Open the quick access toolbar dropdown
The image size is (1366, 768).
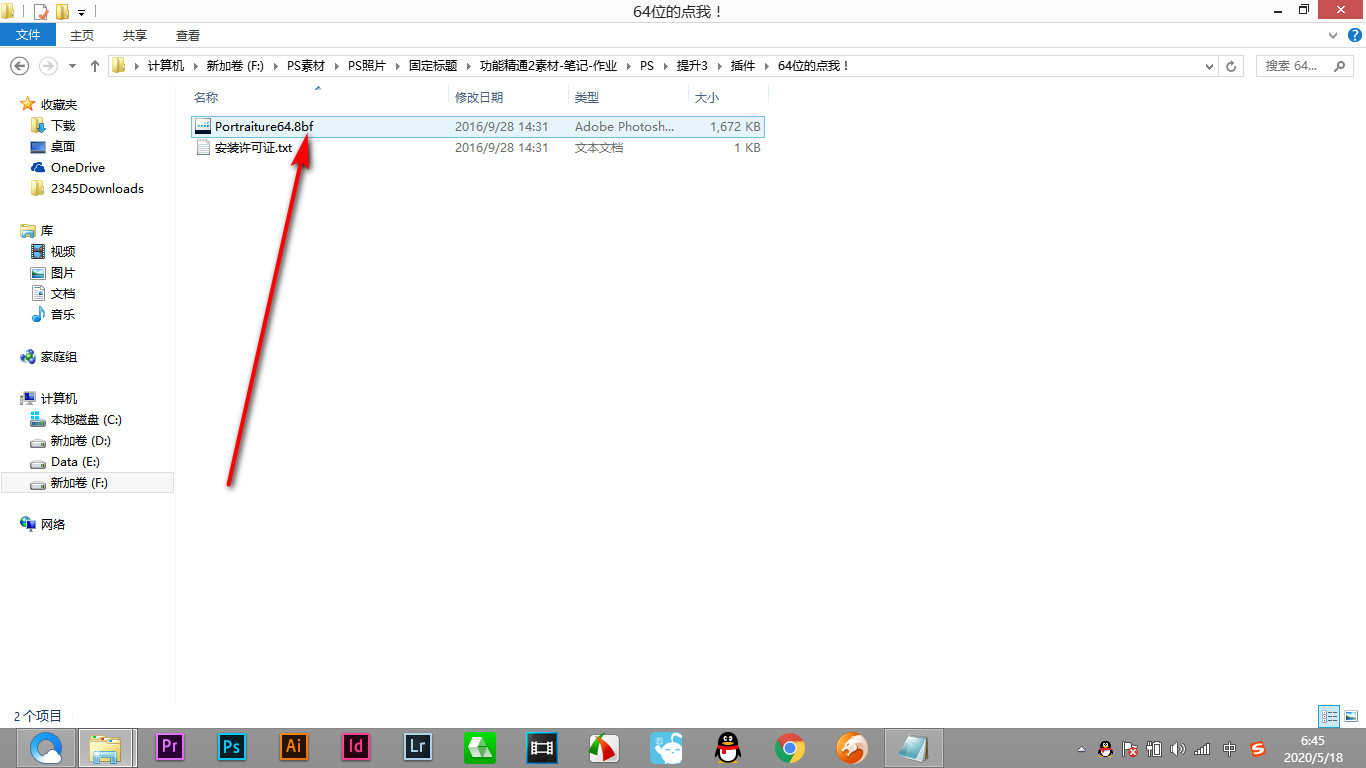[x=81, y=12]
